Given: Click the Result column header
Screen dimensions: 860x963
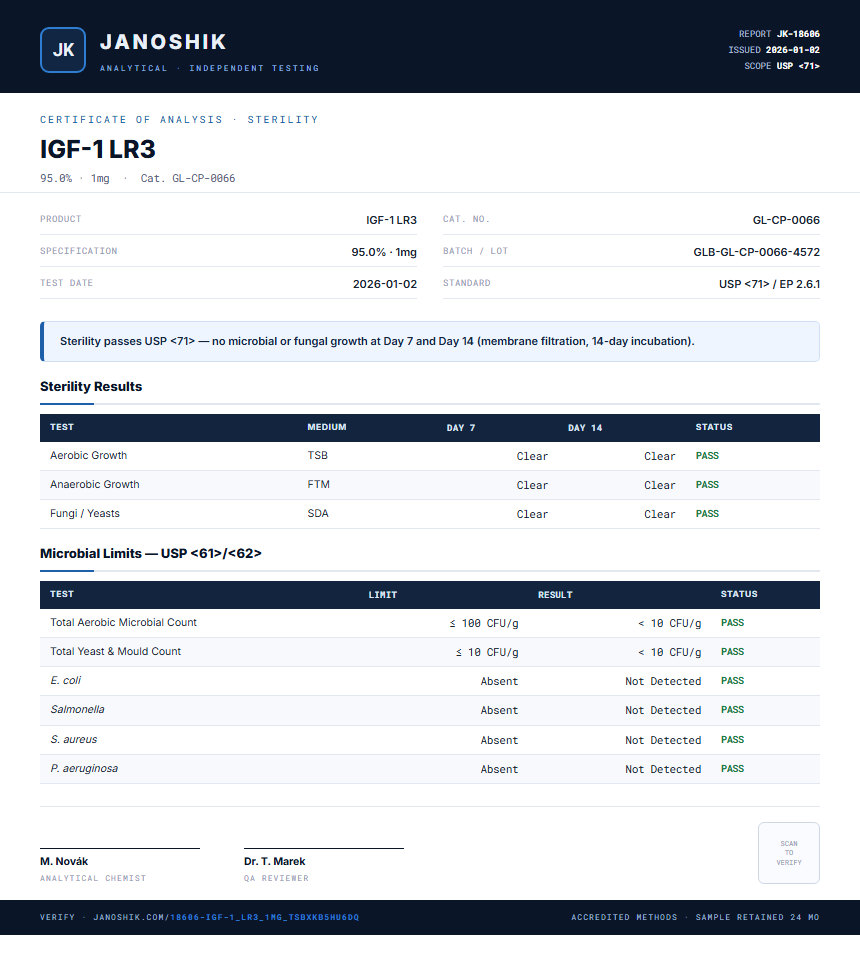Looking at the screenshot, I should point(555,595).
